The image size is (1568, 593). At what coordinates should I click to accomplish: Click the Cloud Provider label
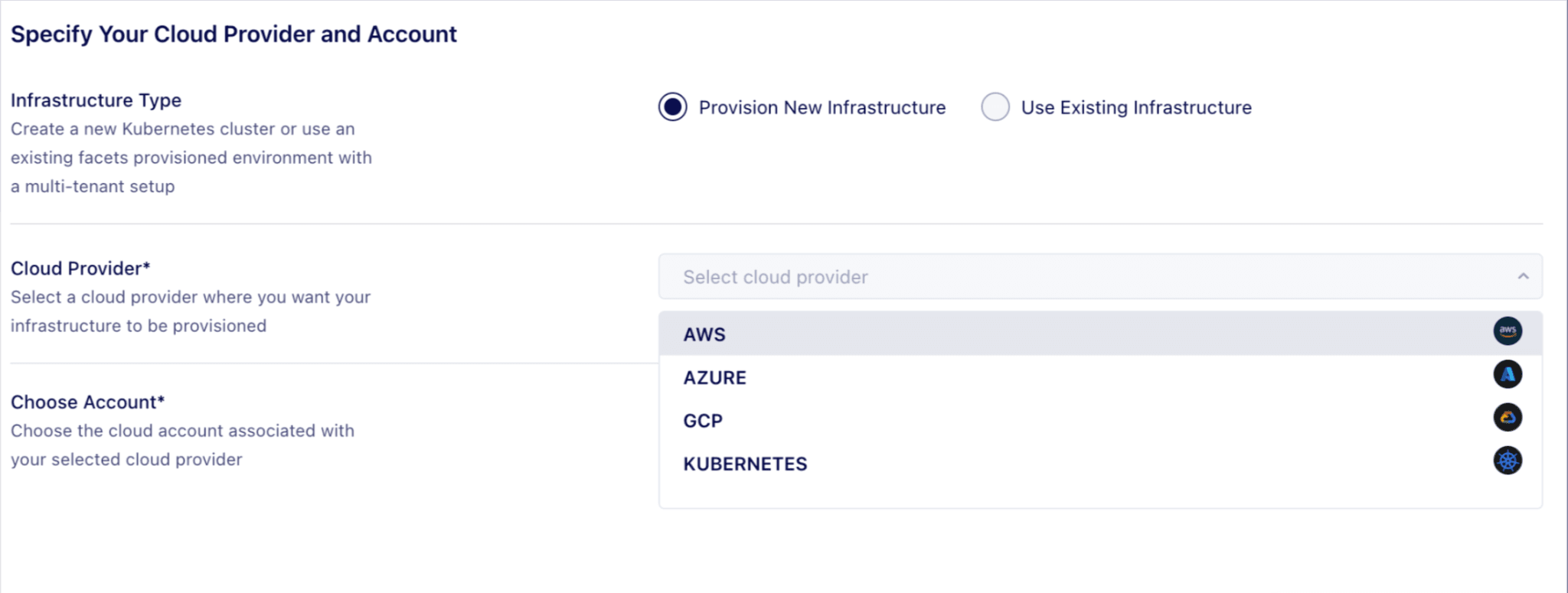coord(80,268)
